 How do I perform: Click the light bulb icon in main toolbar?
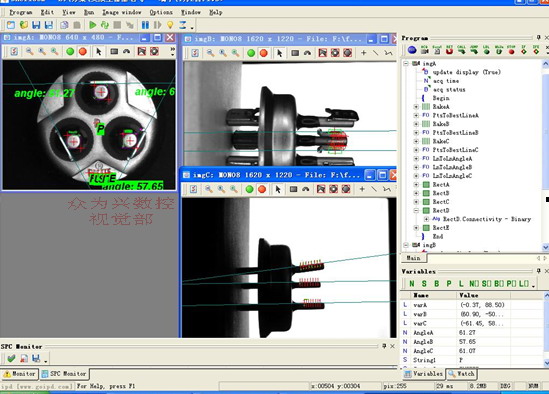coord(170,25)
